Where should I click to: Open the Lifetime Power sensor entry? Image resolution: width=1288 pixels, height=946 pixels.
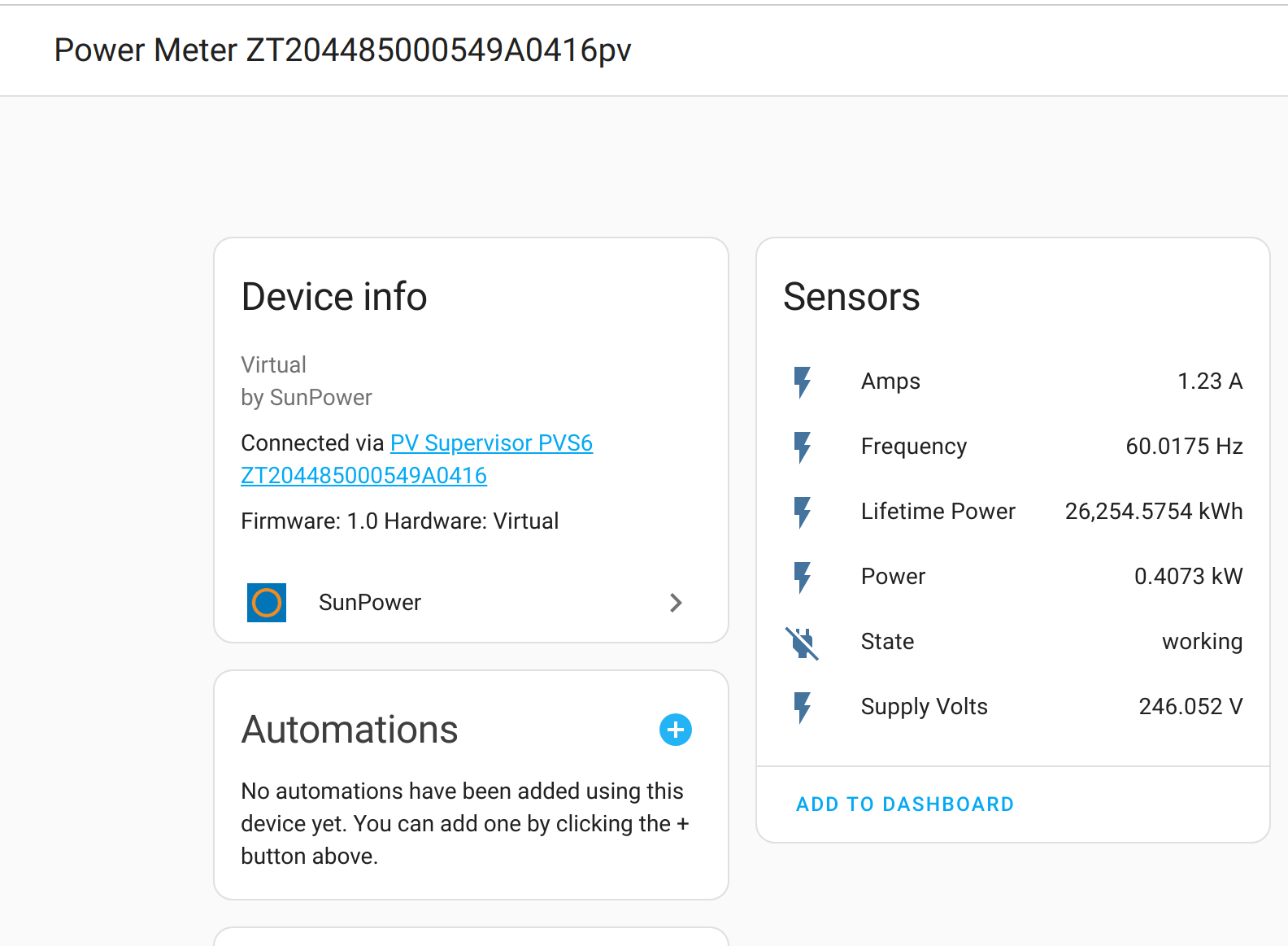coord(1013,512)
